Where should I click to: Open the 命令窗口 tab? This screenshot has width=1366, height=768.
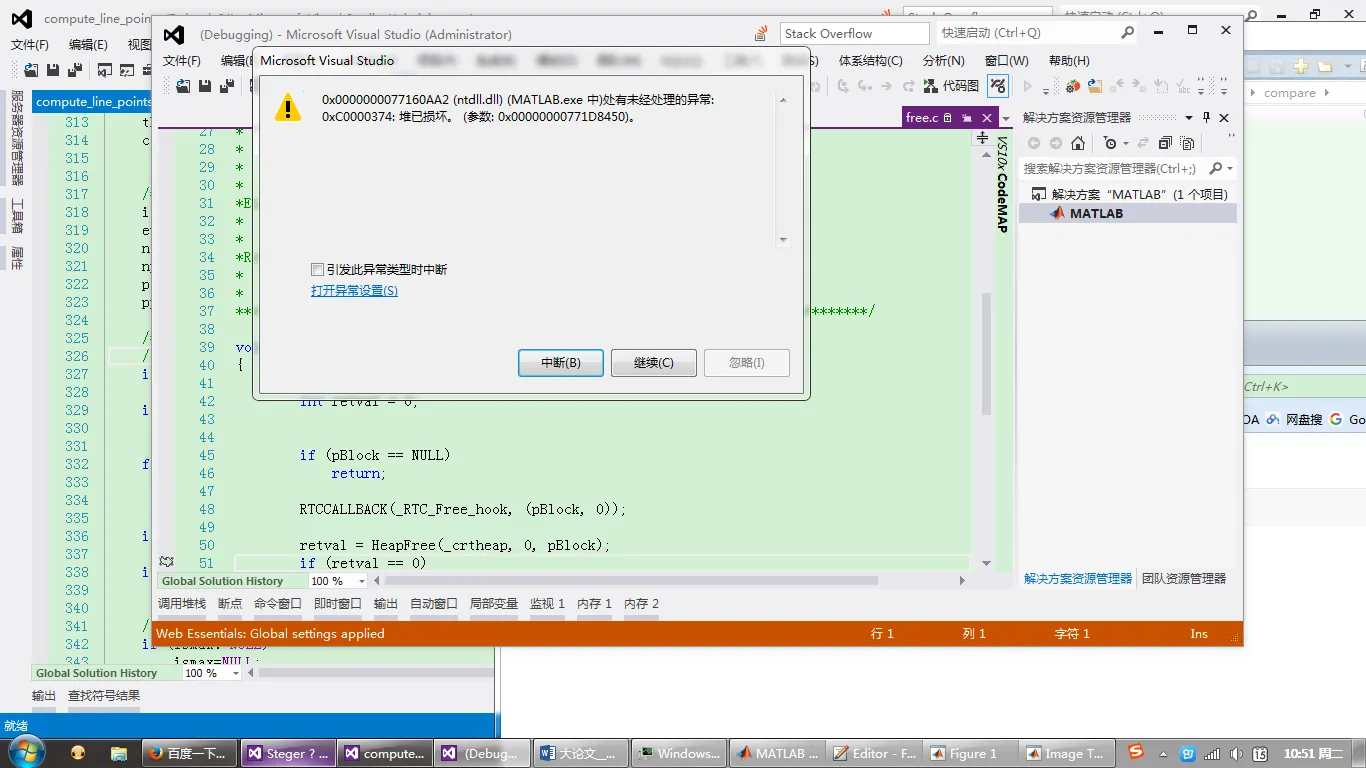click(278, 604)
